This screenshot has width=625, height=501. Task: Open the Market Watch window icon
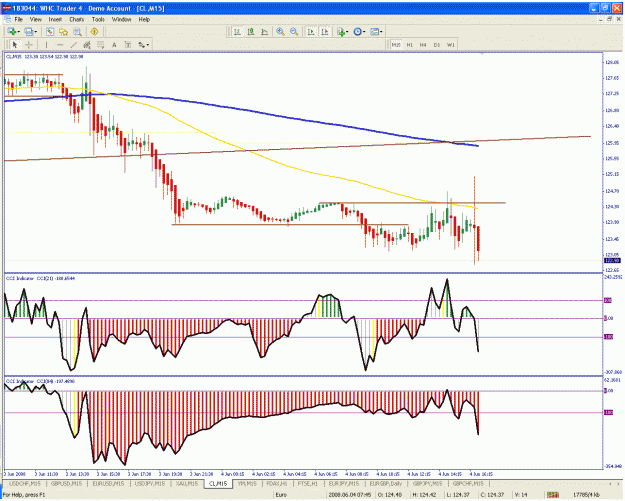point(50,31)
